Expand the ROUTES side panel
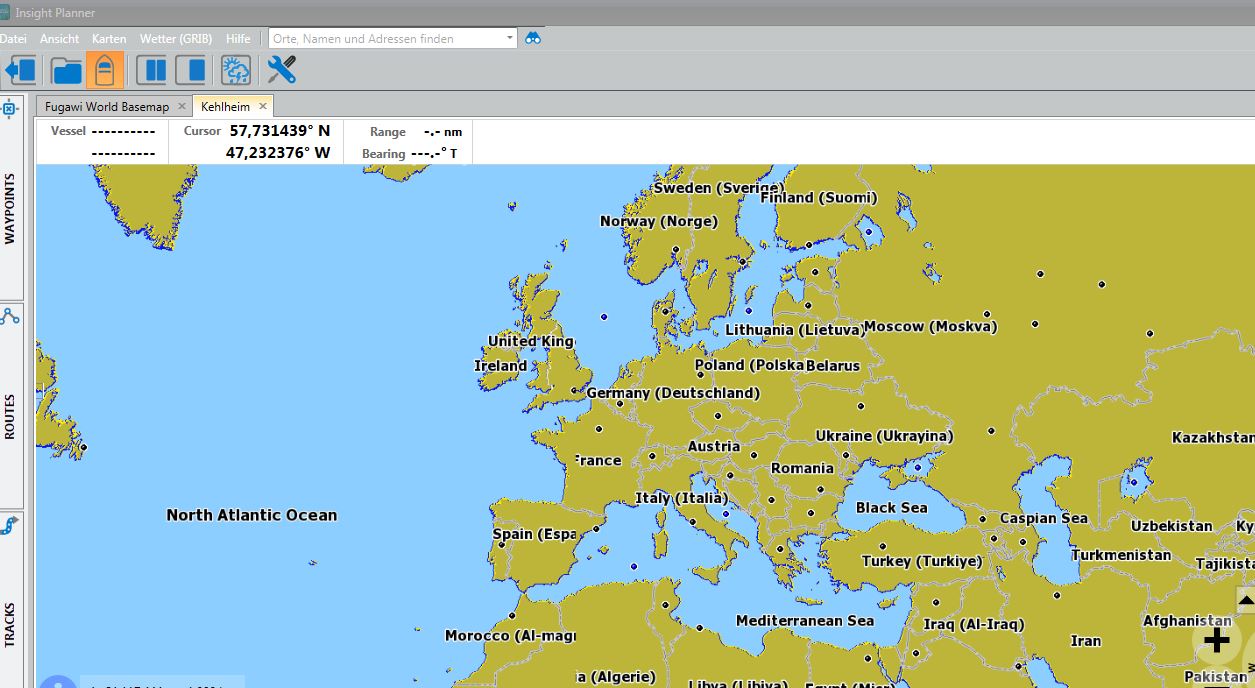1255x688 pixels. coord(10,415)
